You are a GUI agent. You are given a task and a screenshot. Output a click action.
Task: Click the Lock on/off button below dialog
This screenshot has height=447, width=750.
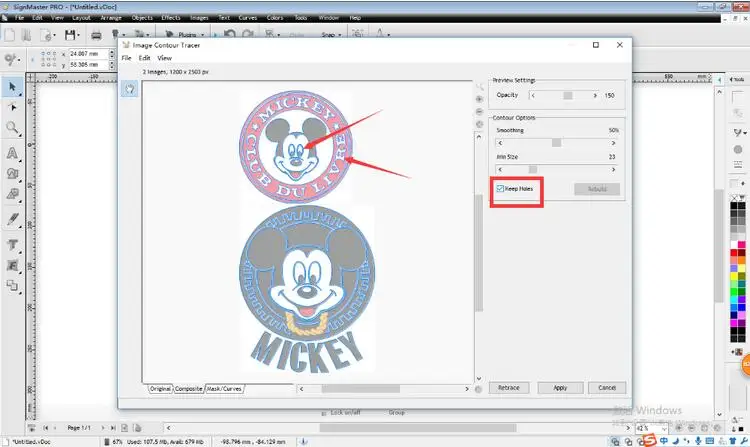pos(341,412)
